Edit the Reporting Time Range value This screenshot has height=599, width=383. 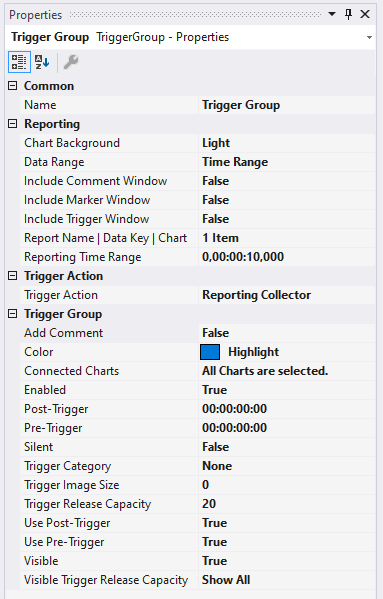tap(243, 257)
